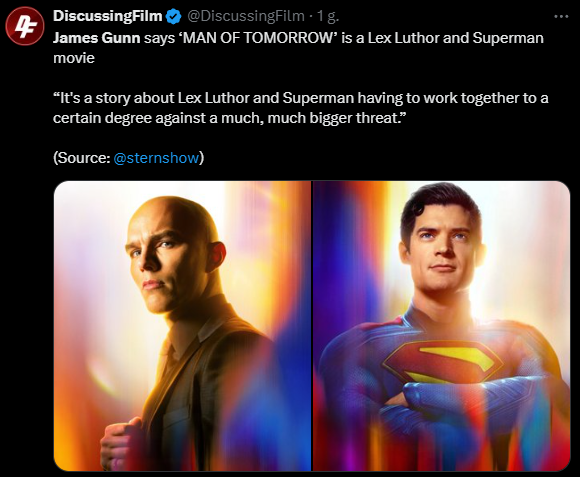Open the DiscussingFilm profile avatar
The image size is (580, 477).
[x=25, y=26]
